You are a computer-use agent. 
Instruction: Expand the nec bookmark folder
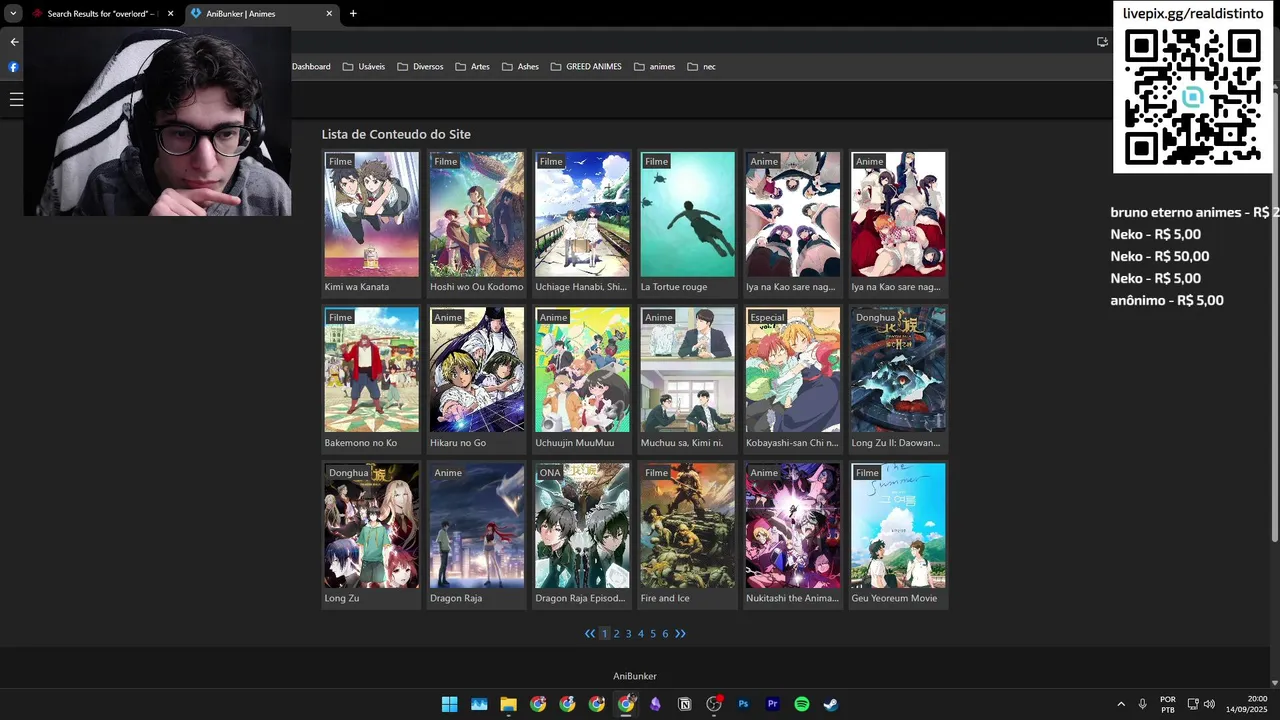[702, 67]
